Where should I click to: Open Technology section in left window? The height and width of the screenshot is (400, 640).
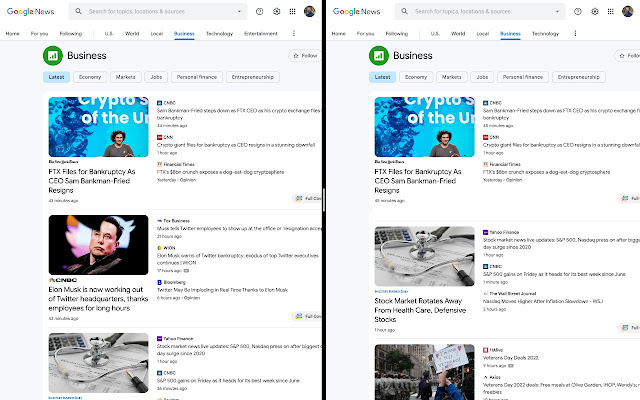click(x=219, y=33)
